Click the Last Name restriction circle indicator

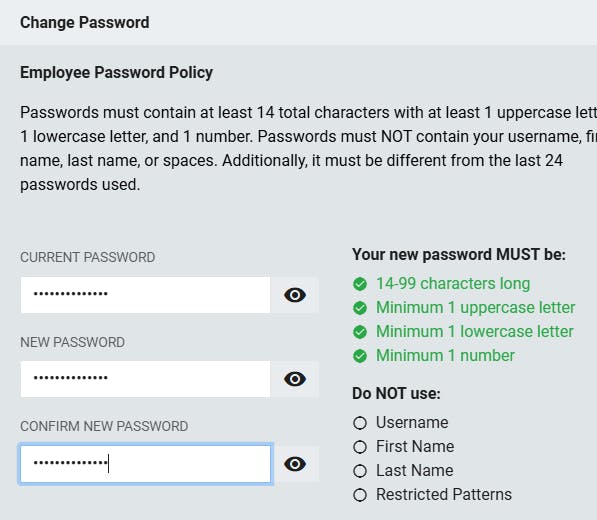point(360,471)
